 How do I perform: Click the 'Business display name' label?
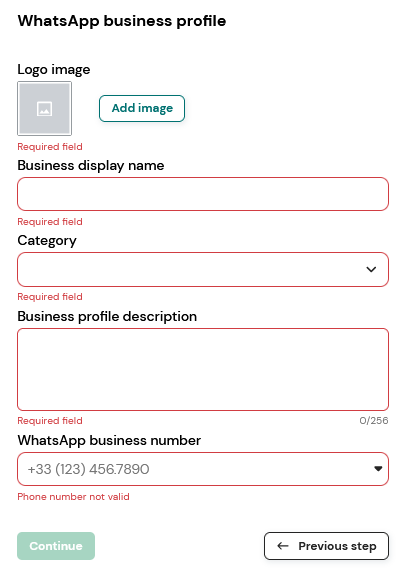pyautogui.click(x=91, y=166)
